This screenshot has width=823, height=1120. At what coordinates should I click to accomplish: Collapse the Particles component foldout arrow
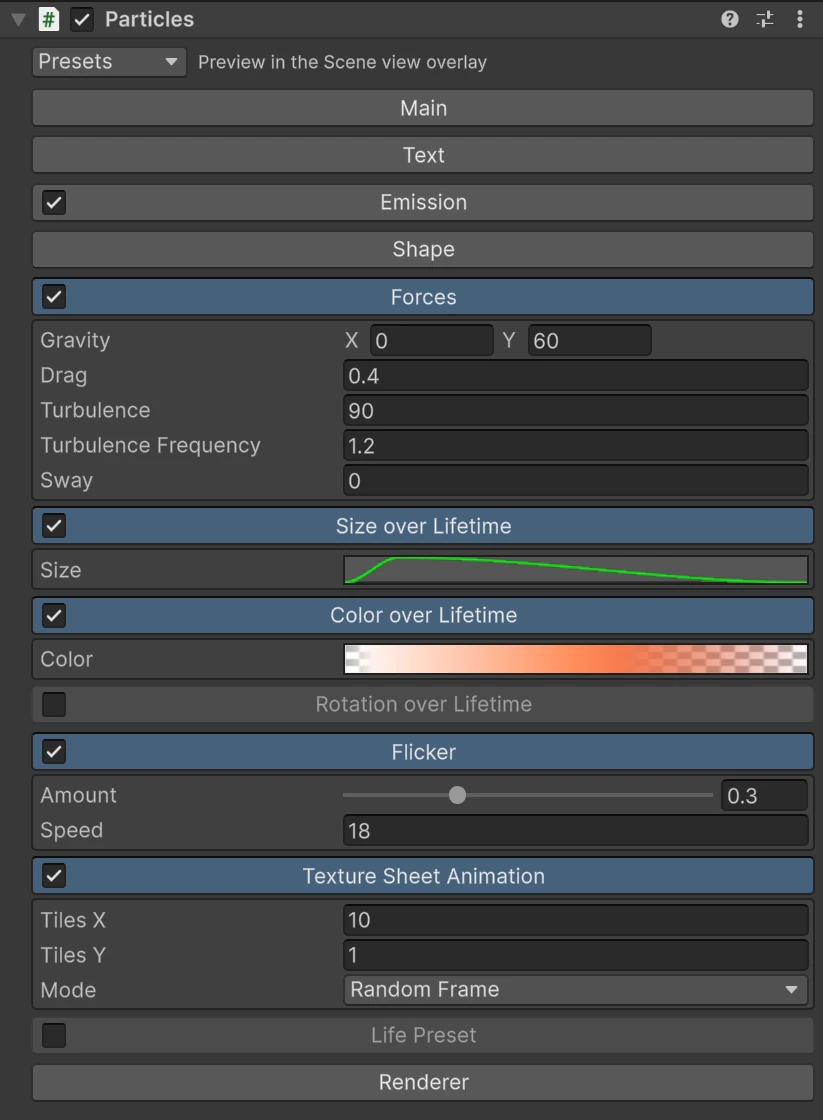pos(19,19)
